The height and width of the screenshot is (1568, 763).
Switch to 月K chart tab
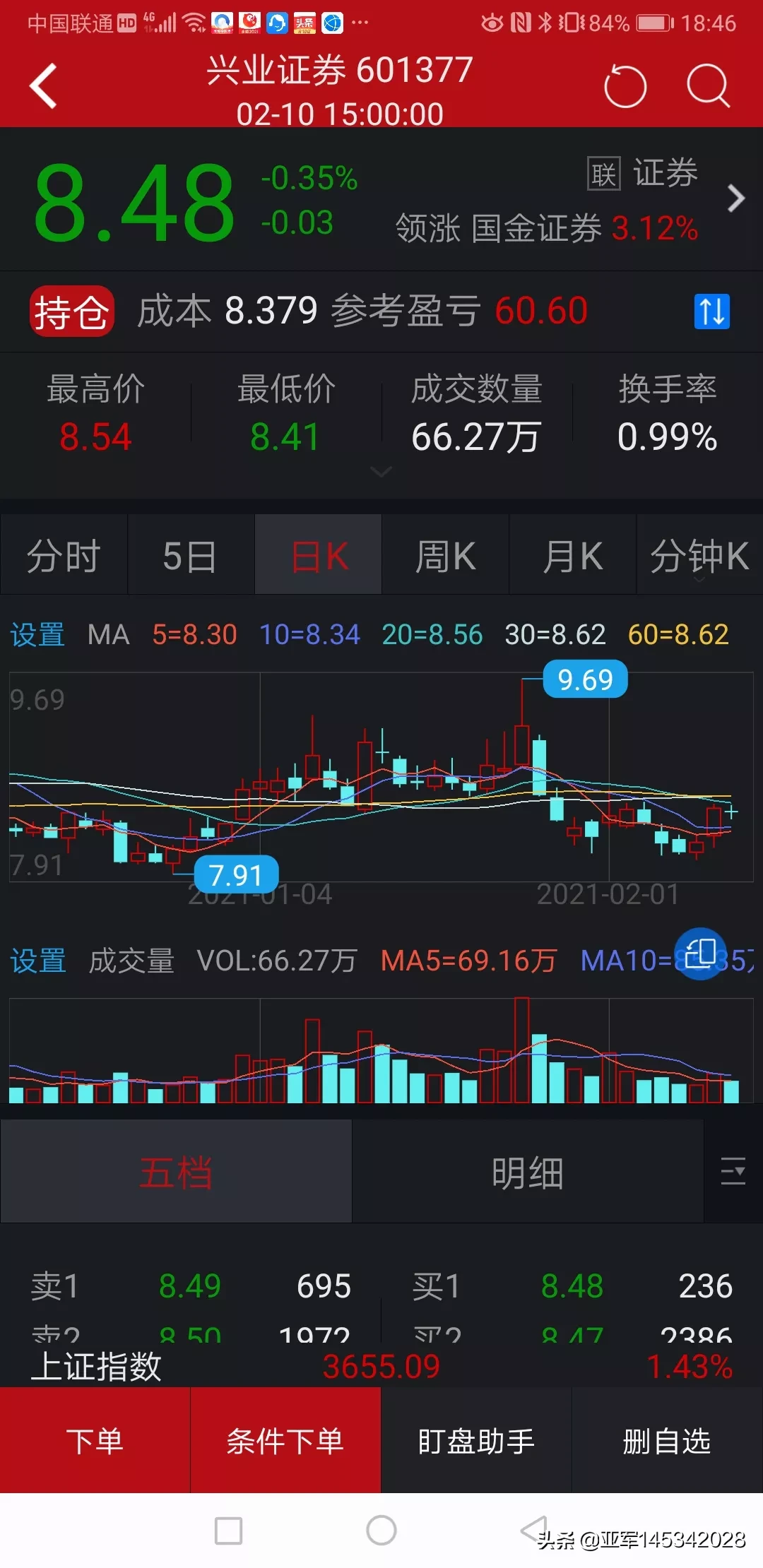pyautogui.click(x=573, y=555)
